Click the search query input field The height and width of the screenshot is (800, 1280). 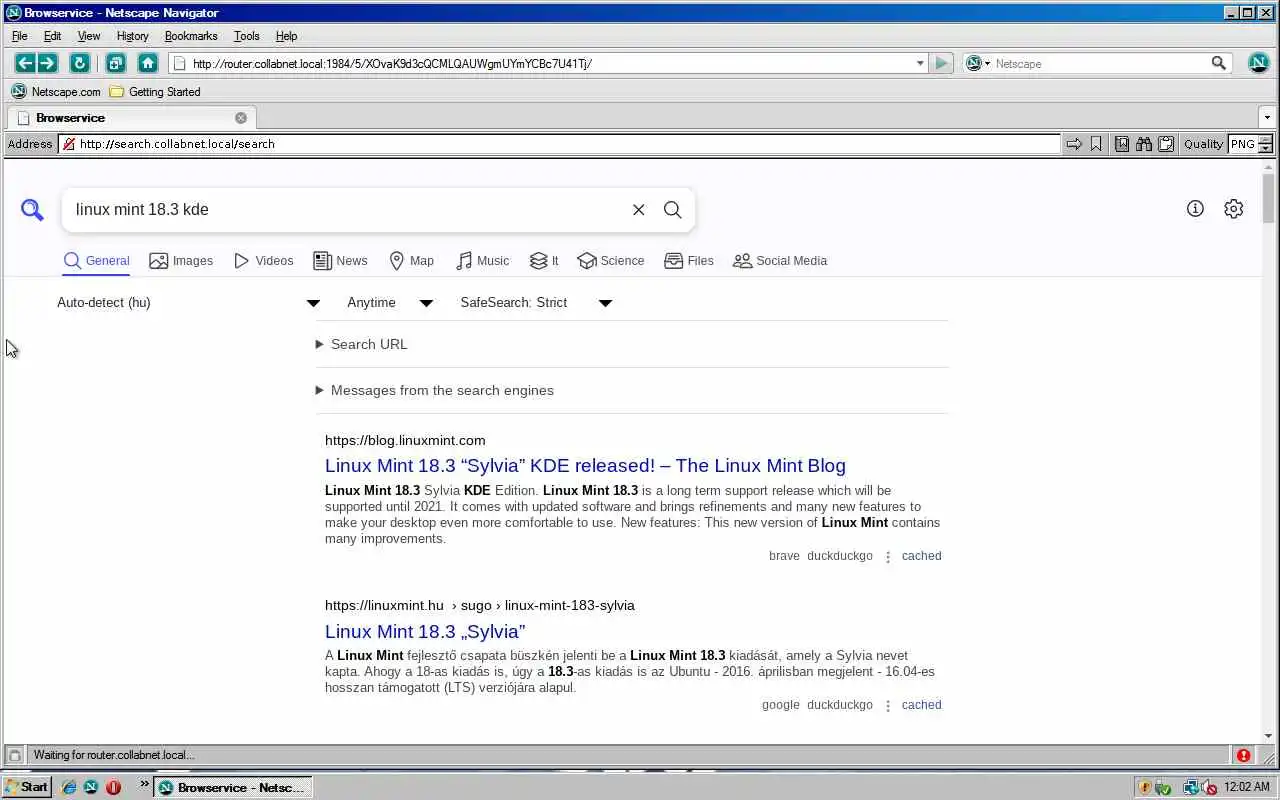tap(345, 209)
